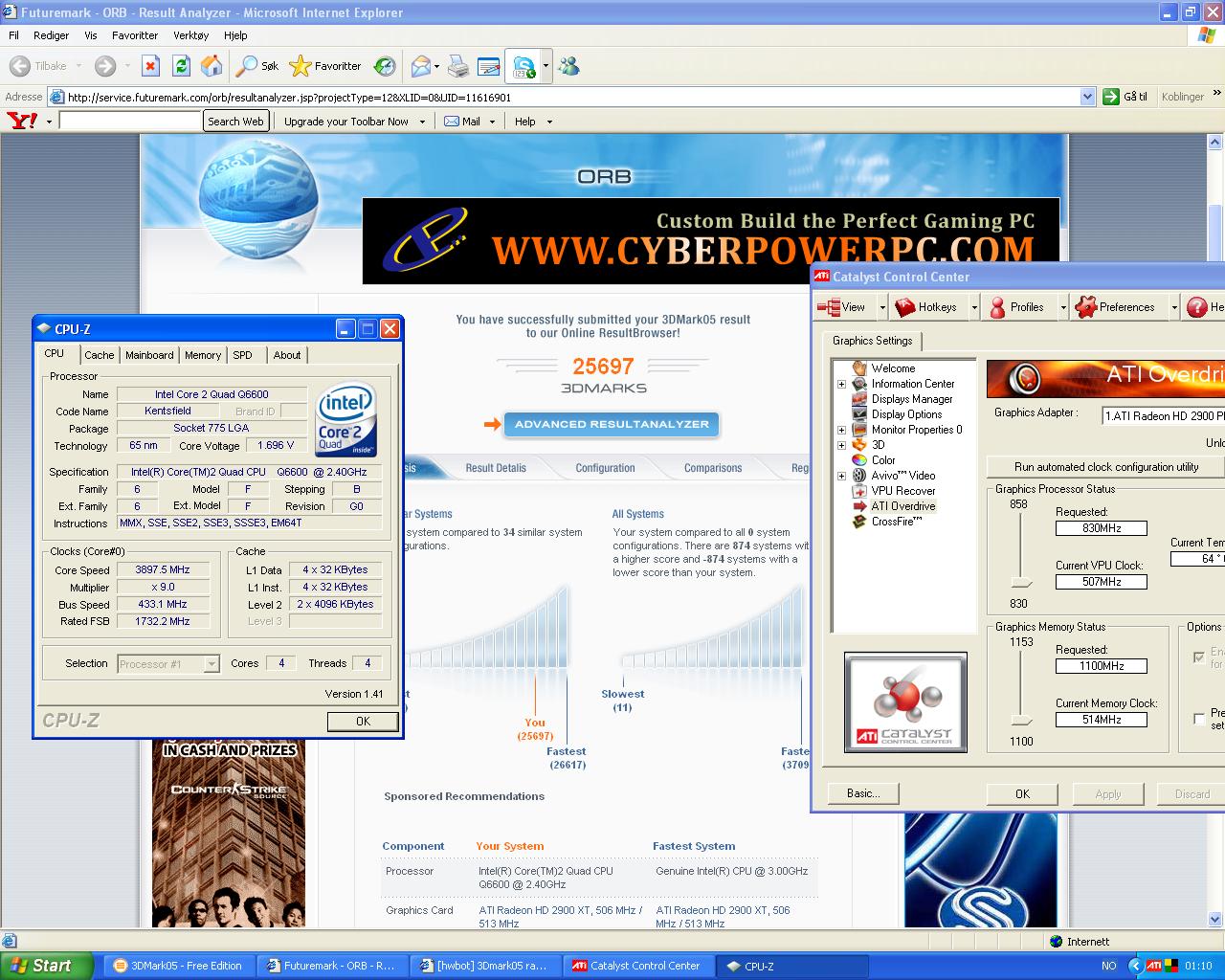Switch to the Mainboard tab in CPU-Z
The image size is (1225, 980).
[x=149, y=355]
